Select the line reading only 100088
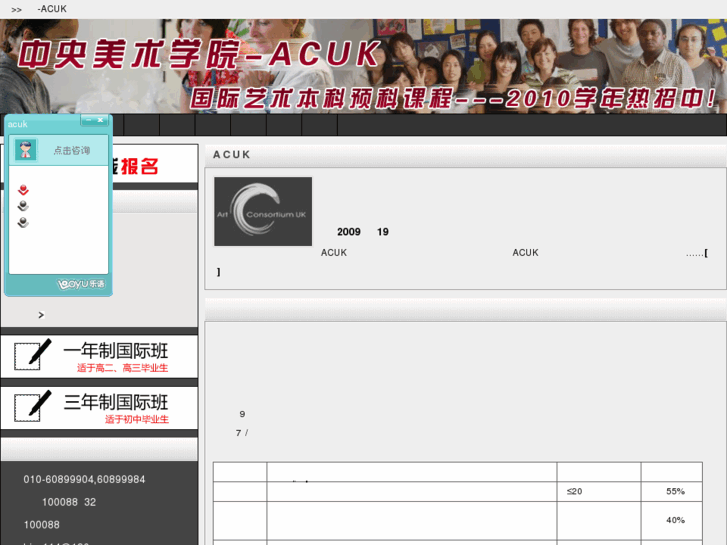This screenshot has height=545, width=727. coord(42,525)
